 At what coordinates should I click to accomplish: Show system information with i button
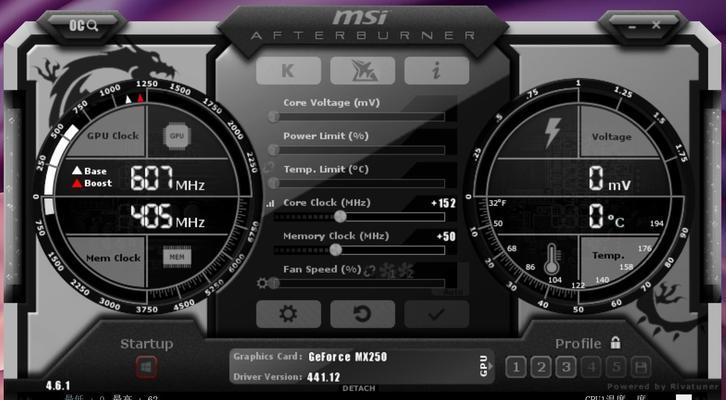click(436, 71)
